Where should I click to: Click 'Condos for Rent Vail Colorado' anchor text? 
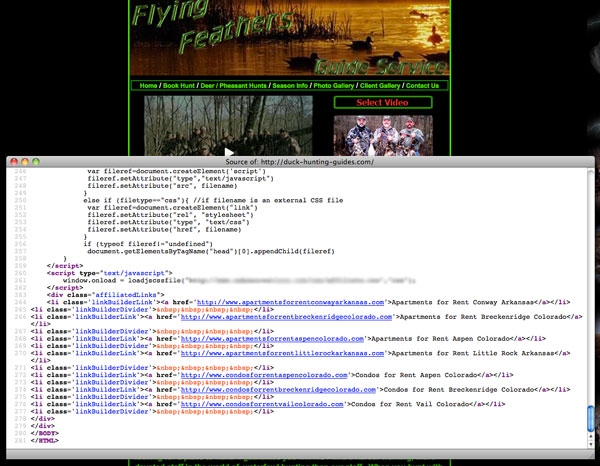(409, 404)
